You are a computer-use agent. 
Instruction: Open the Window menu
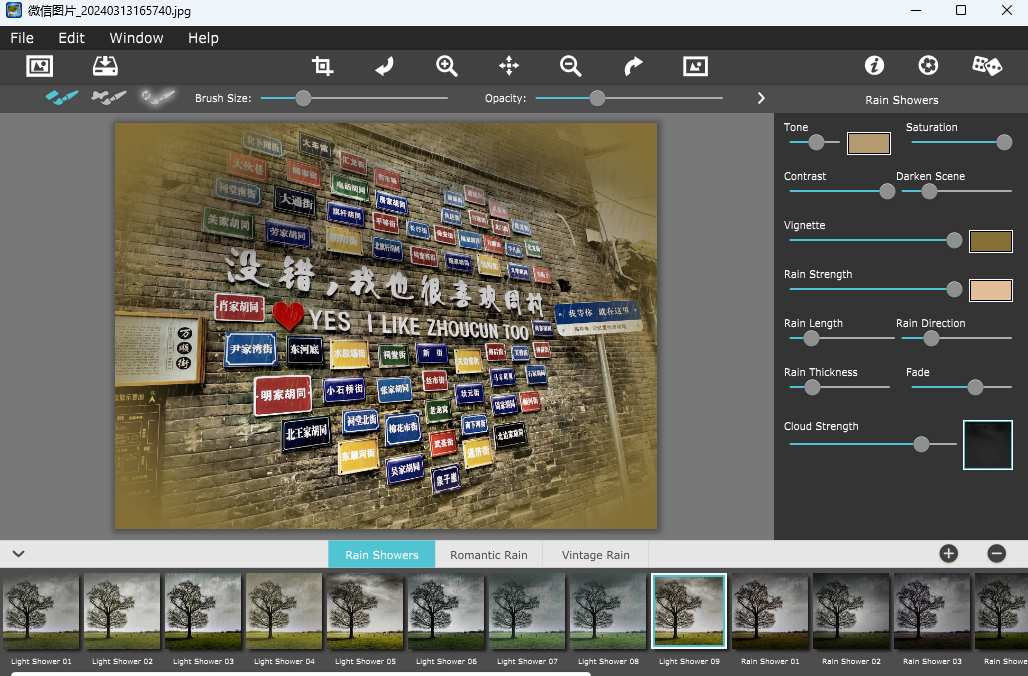pos(136,38)
